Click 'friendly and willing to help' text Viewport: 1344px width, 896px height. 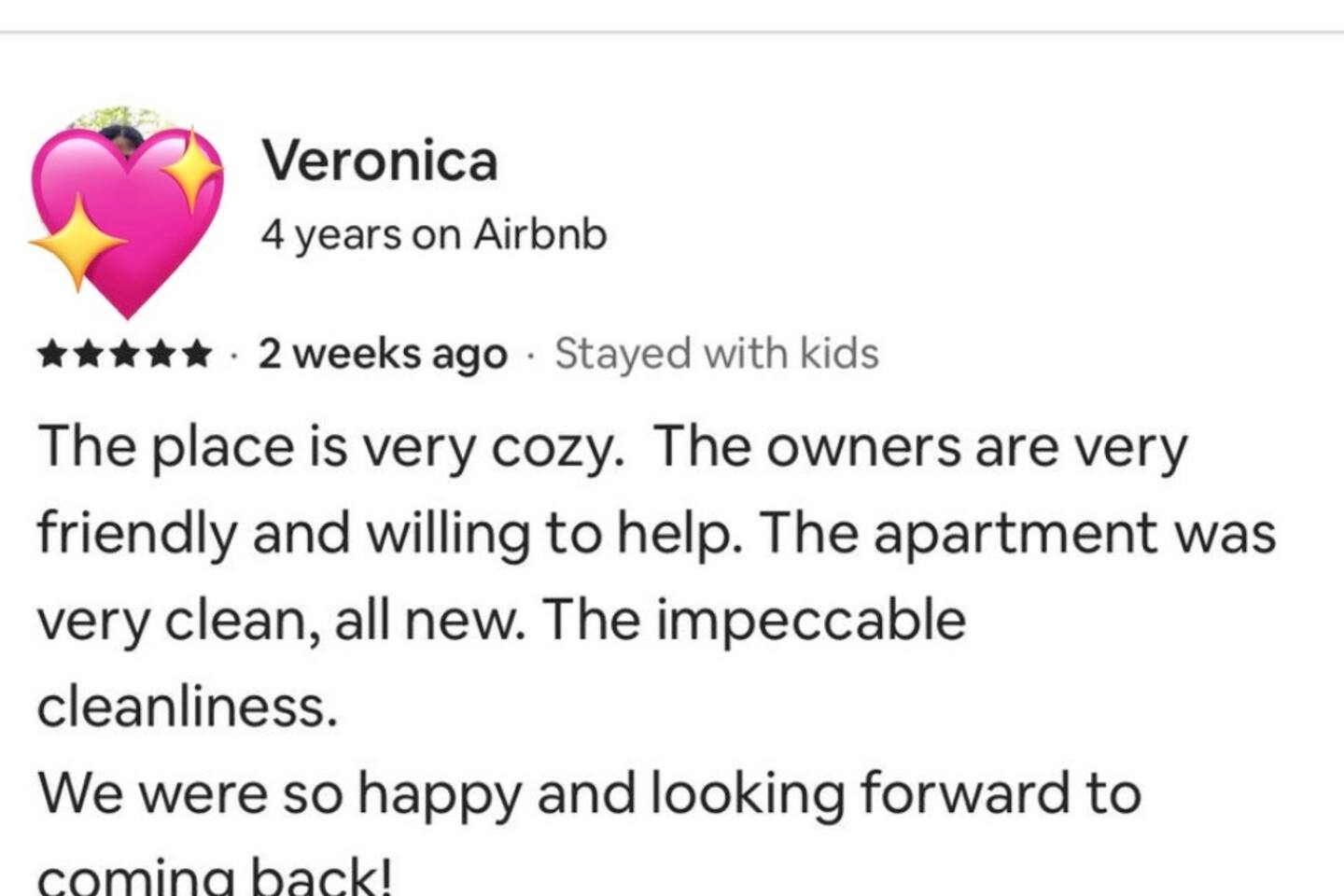389,534
